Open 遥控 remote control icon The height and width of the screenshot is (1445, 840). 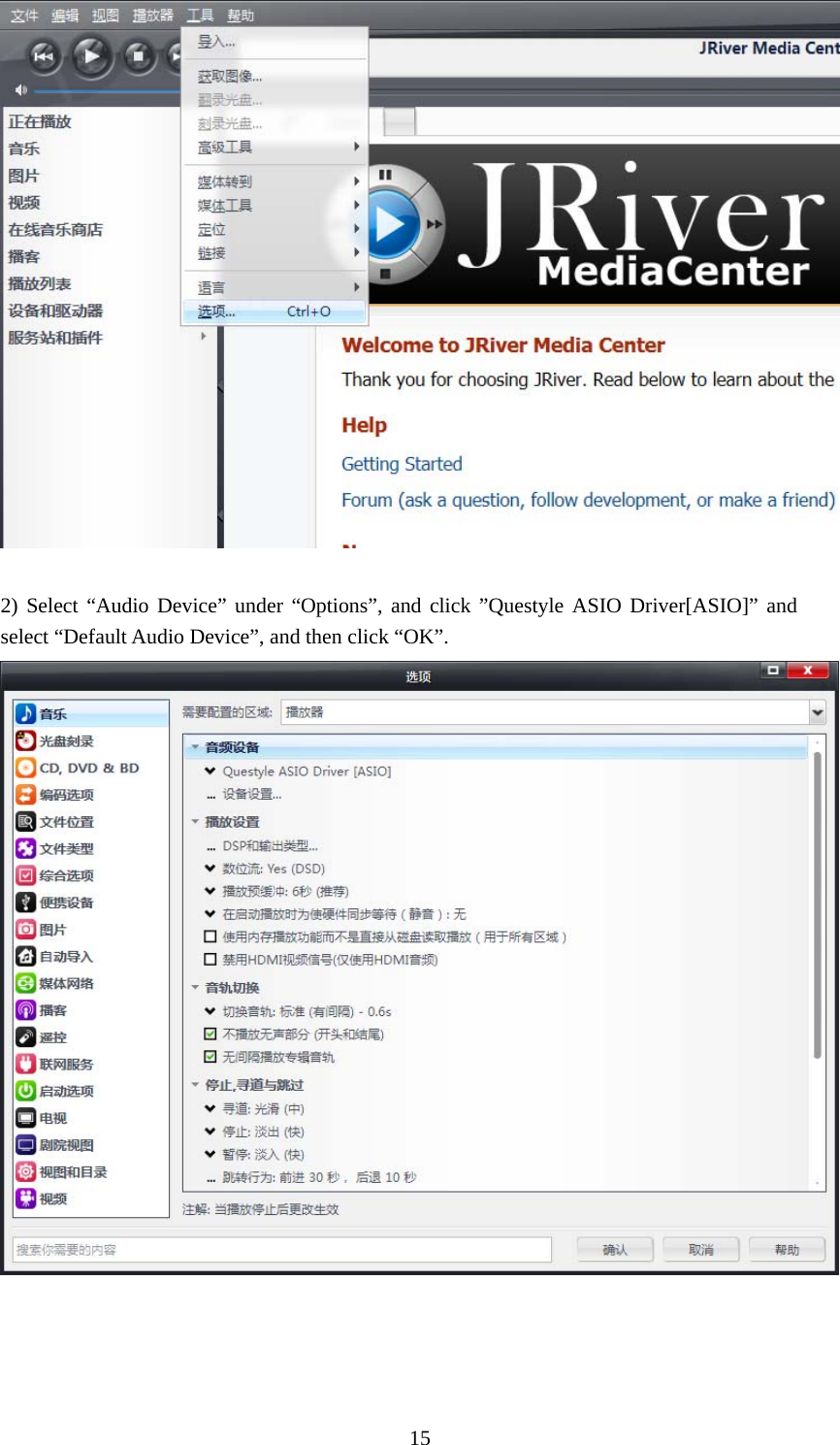pos(26,1037)
